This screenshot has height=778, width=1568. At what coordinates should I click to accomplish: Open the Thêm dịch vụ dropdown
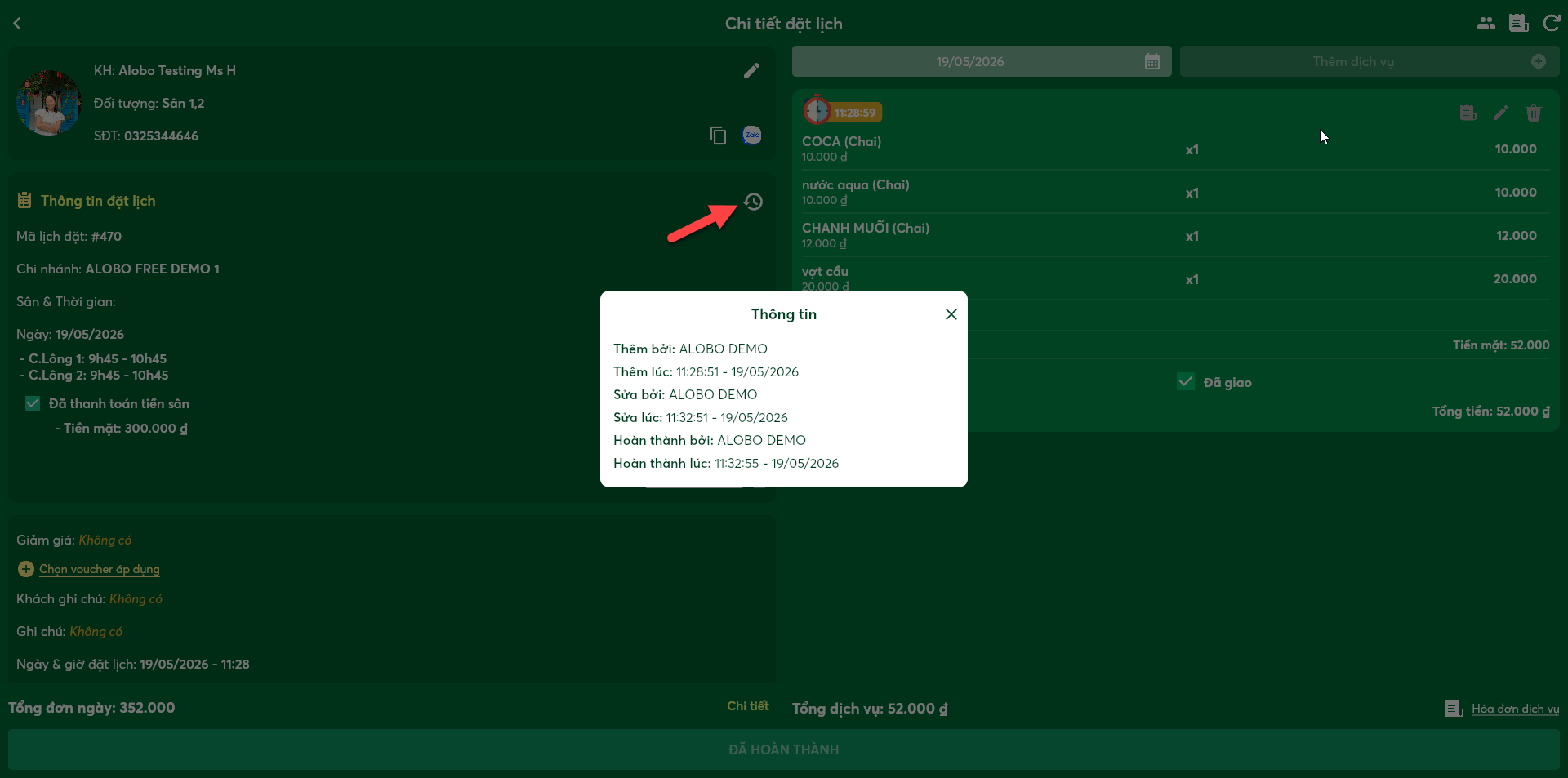[x=1370, y=61]
